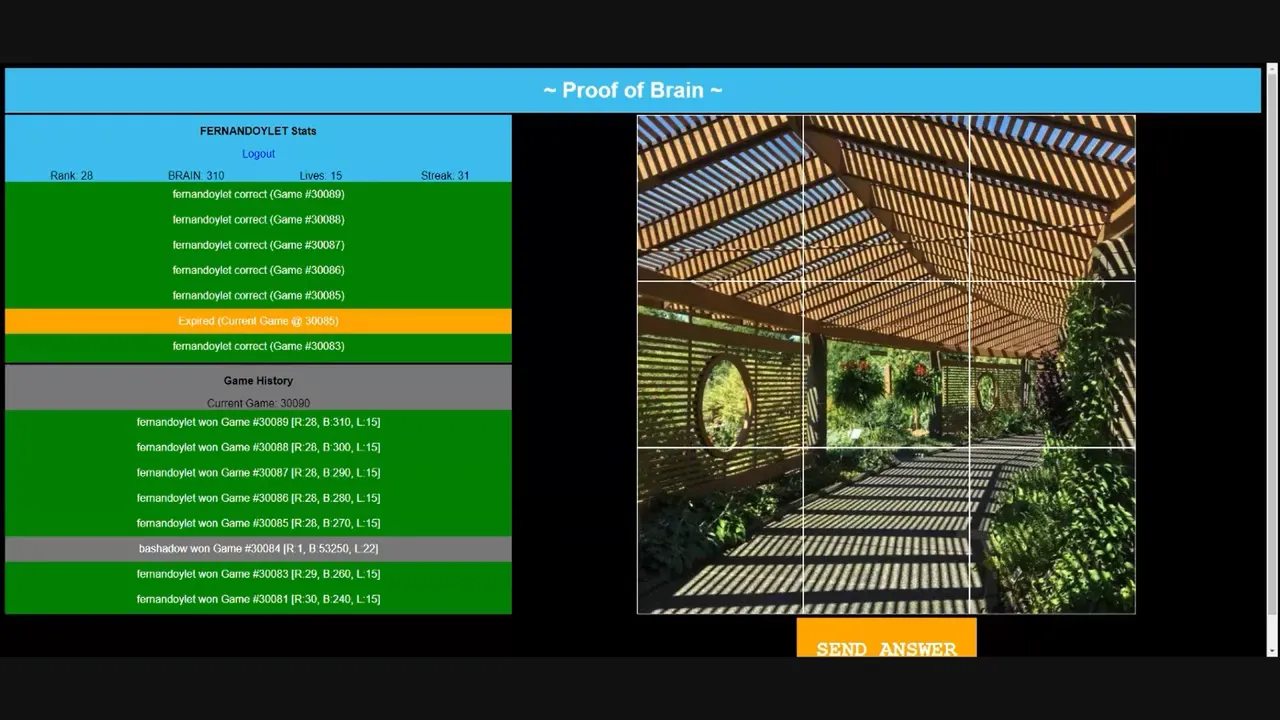Click the 'Game History' heading
Screen dimensions: 1280x720
(x=258, y=381)
